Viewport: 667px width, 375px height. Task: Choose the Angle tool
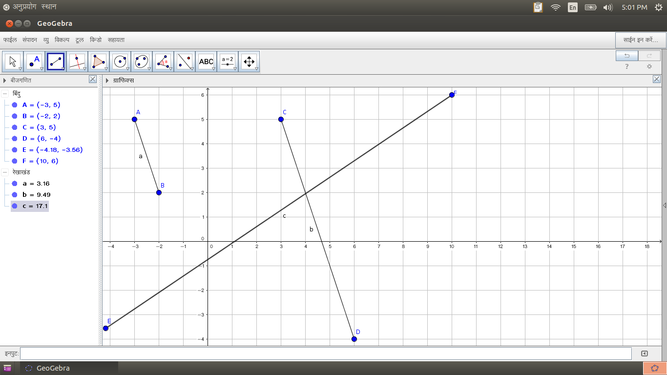coord(163,62)
